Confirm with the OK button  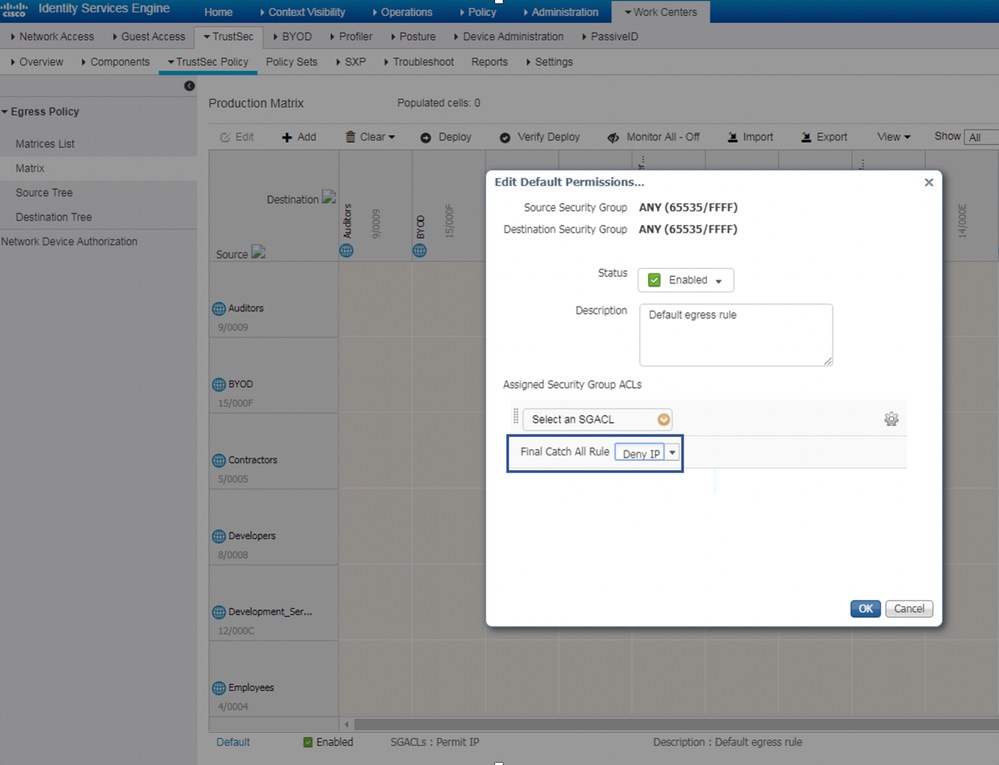(865, 608)
